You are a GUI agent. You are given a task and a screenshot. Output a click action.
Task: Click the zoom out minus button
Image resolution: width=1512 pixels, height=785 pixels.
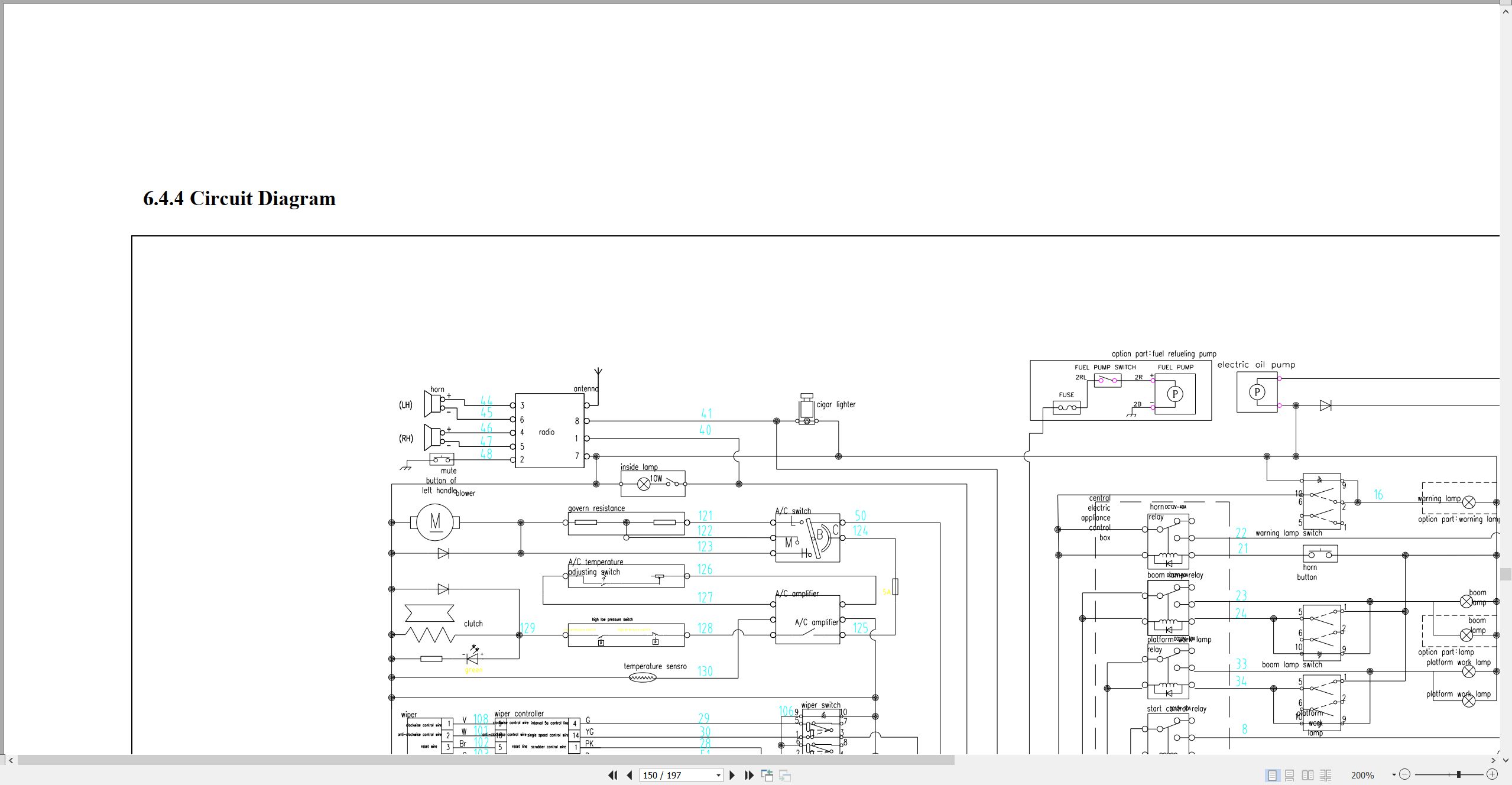(x=1405, y=774)
